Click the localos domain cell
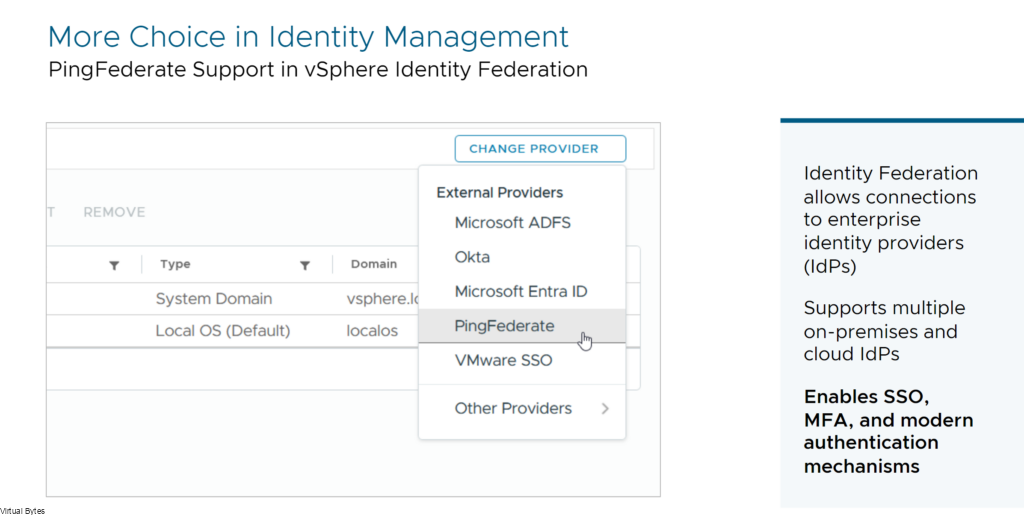Image resolution: width=1024 pixels, height=515 pixels. tap(372, 331)
